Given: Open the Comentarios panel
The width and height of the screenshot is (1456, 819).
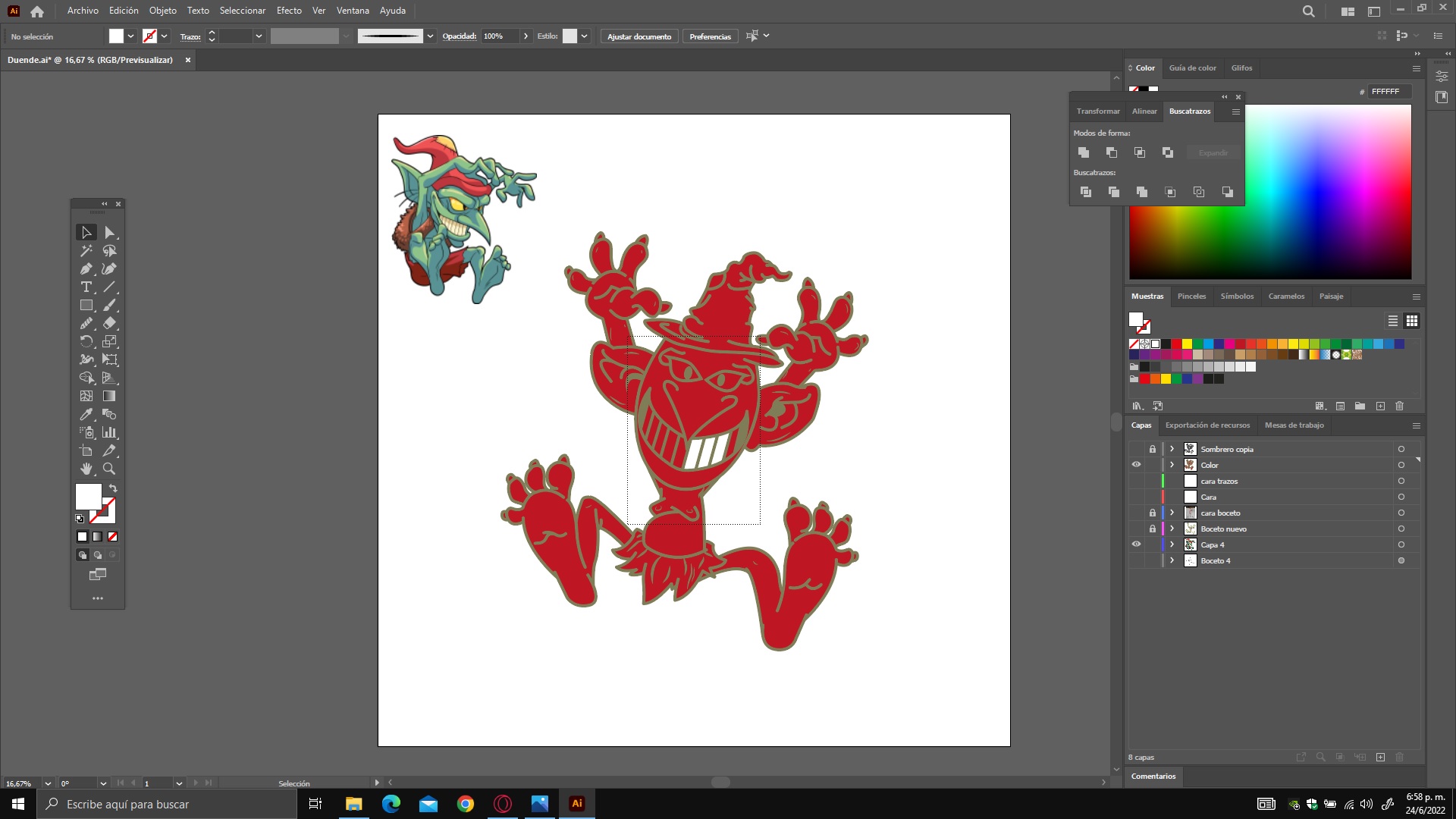Looking at the screenshot, I should [x=1153, y=776].
